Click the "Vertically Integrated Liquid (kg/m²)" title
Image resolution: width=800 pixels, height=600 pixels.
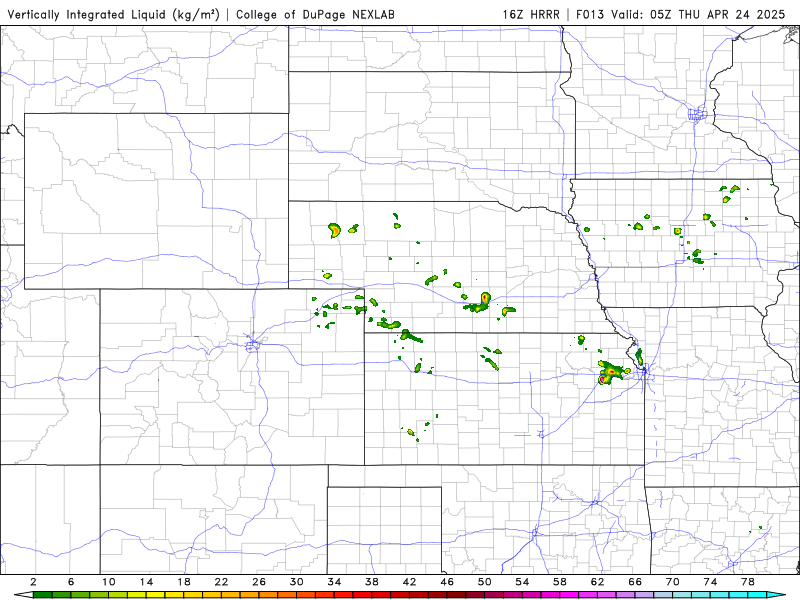tap(113, 14)
